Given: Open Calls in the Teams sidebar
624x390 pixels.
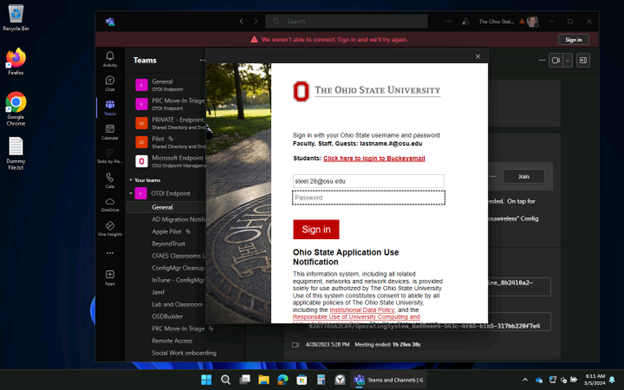Looking at the screenshot, I should pos(110,180).
